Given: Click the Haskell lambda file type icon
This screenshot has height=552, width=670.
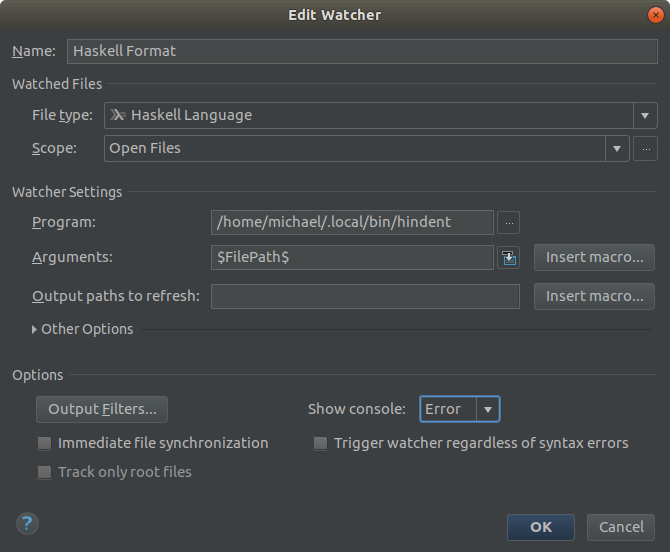Looking at the screenshot, I should [118, 115].
